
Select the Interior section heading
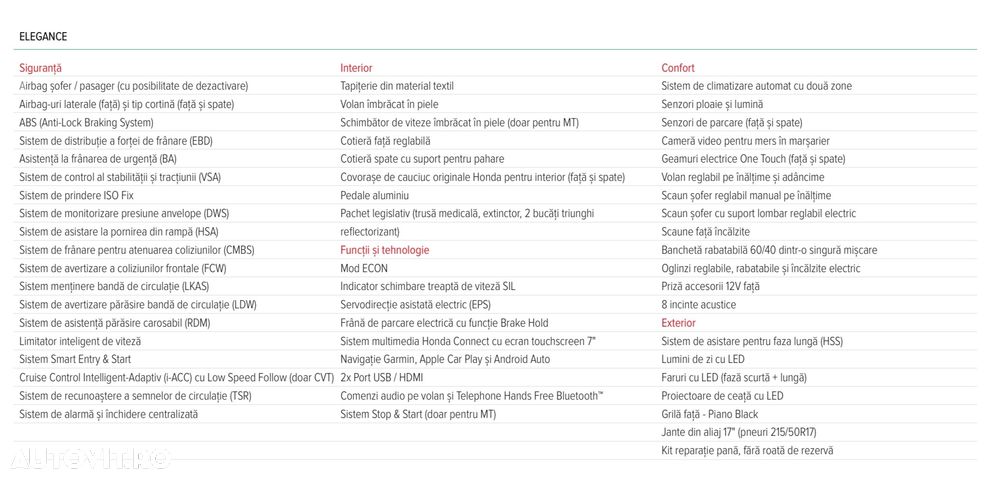tap(356, 68)
